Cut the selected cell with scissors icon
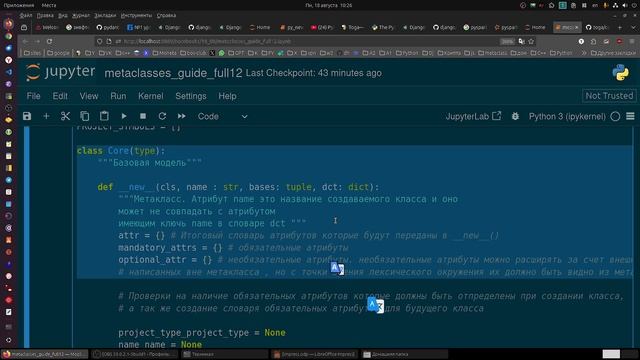This screenshot has width=640, height=360. (65, 116)
